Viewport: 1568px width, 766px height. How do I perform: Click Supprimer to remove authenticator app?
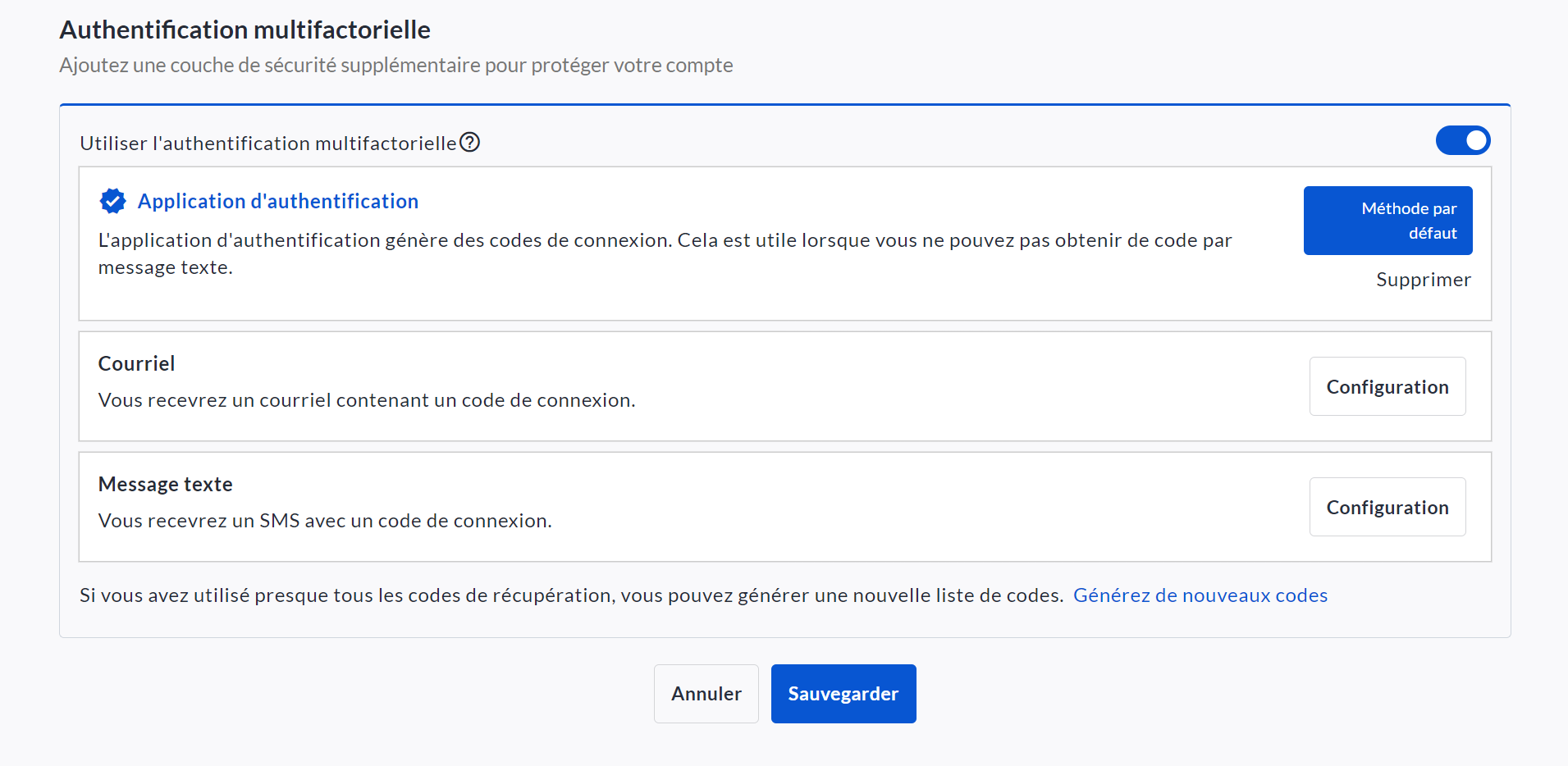click(1423, 280)
